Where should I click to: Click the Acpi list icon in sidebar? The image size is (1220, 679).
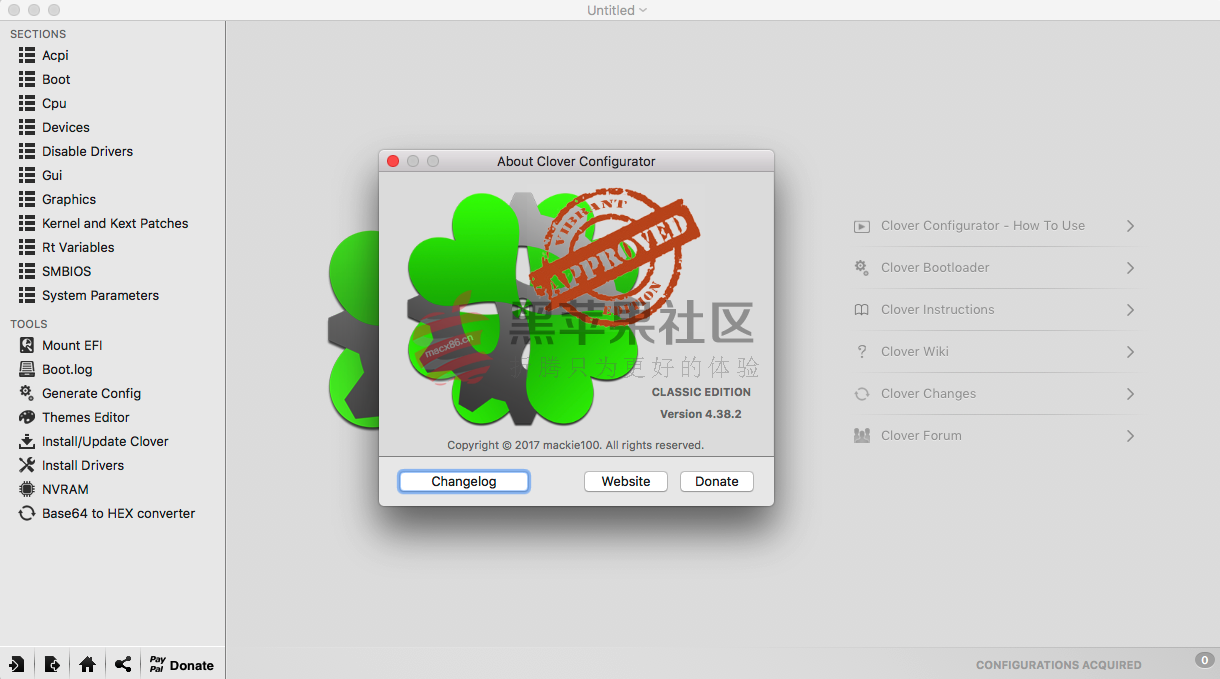27,55
